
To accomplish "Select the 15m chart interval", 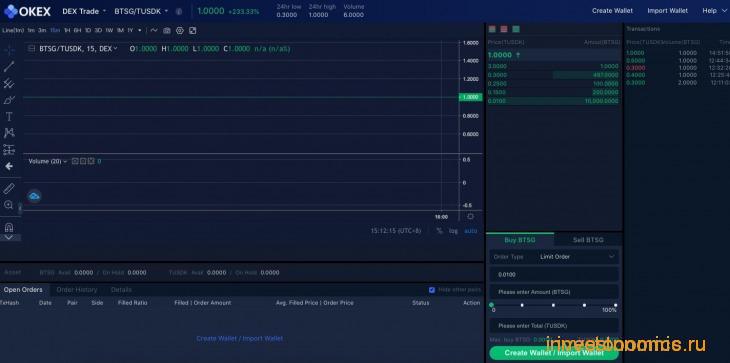I will [x=55, y=31].
